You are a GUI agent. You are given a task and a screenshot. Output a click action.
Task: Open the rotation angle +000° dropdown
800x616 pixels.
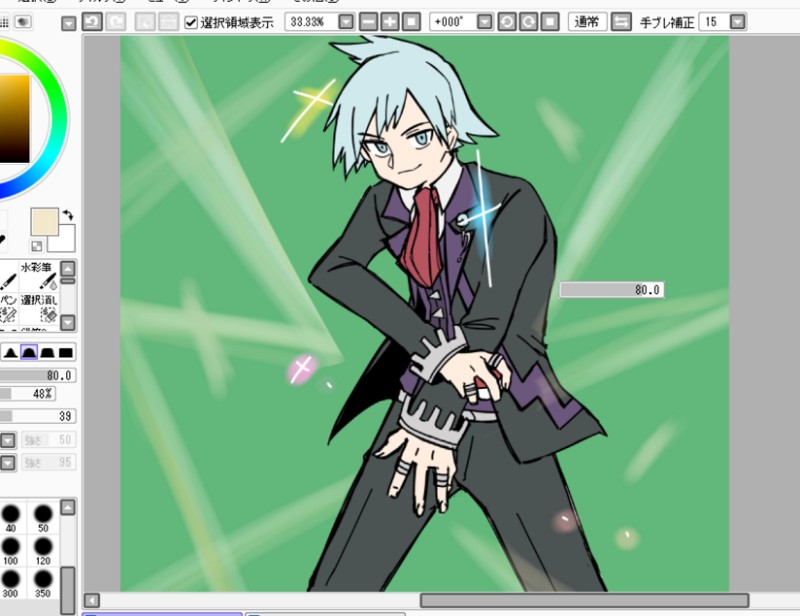point(485,22)
